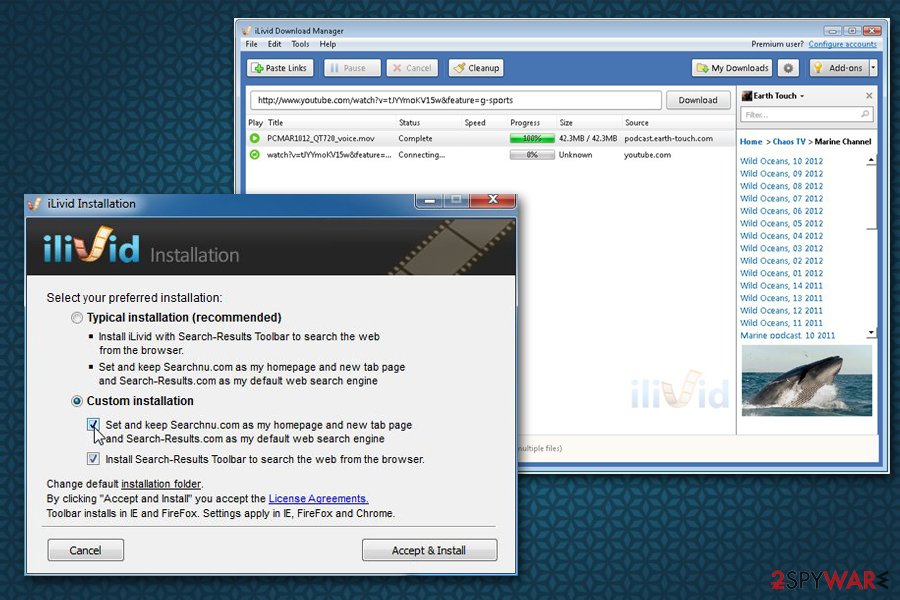Viewport: 900px width, 600px height.
Task: Click Cancel in iLivid Installation dialog
Action: coord(86,550)
